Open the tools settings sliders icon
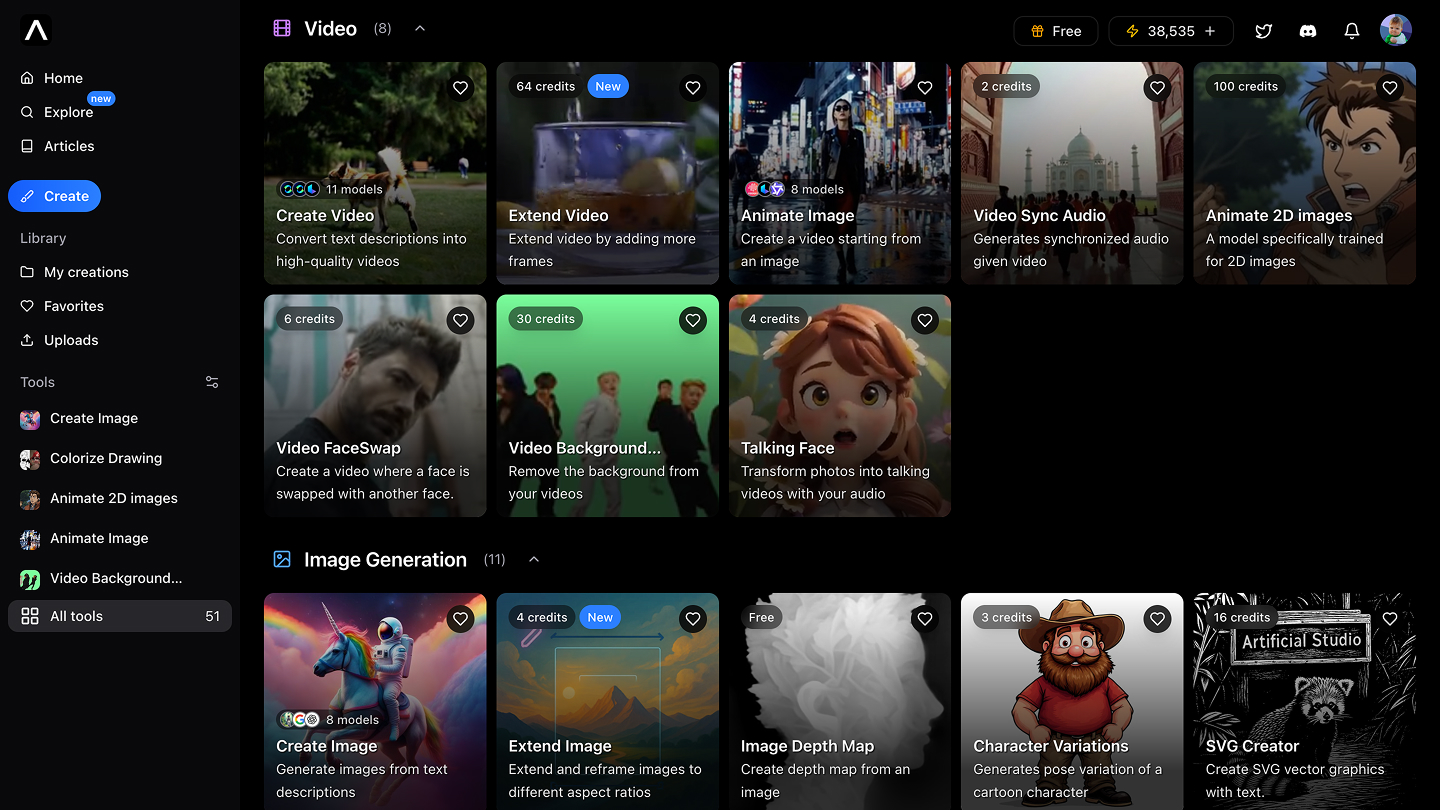 pos(212,382)
